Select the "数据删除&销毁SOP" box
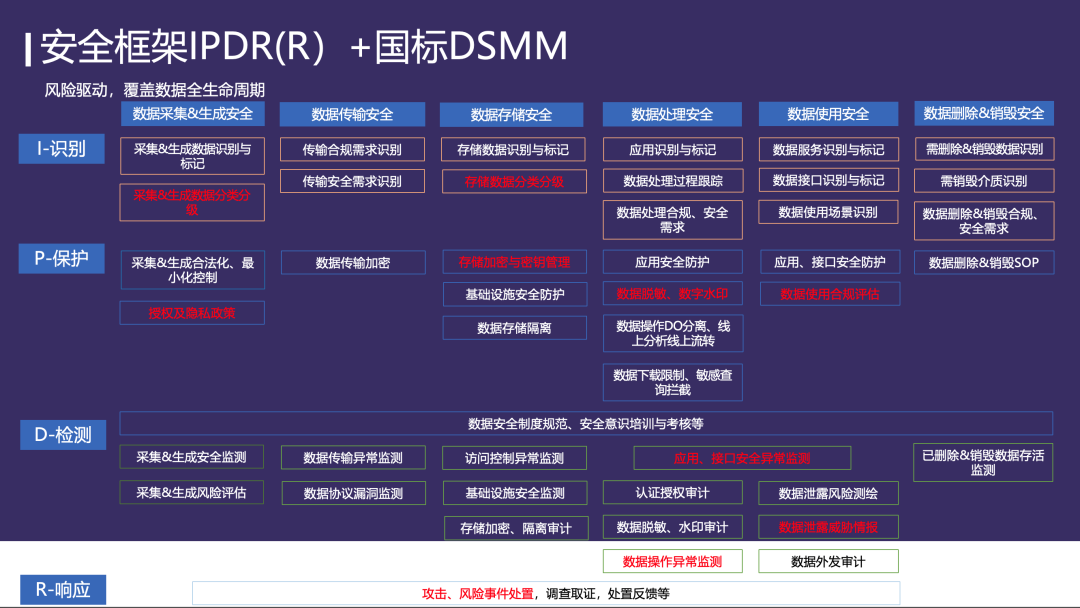This screenshot has width=1080, height=608. point(984,262)
